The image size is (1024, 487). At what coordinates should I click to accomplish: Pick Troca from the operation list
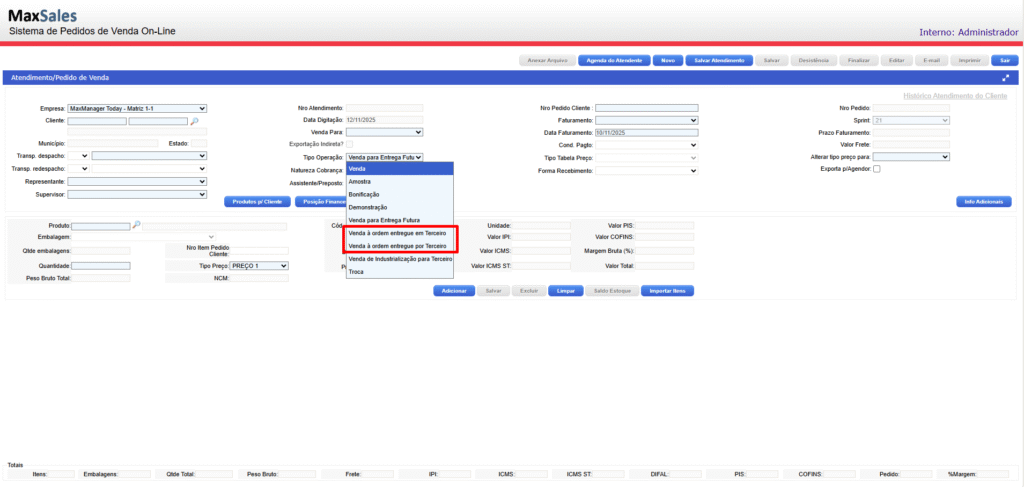pos(356,272)
